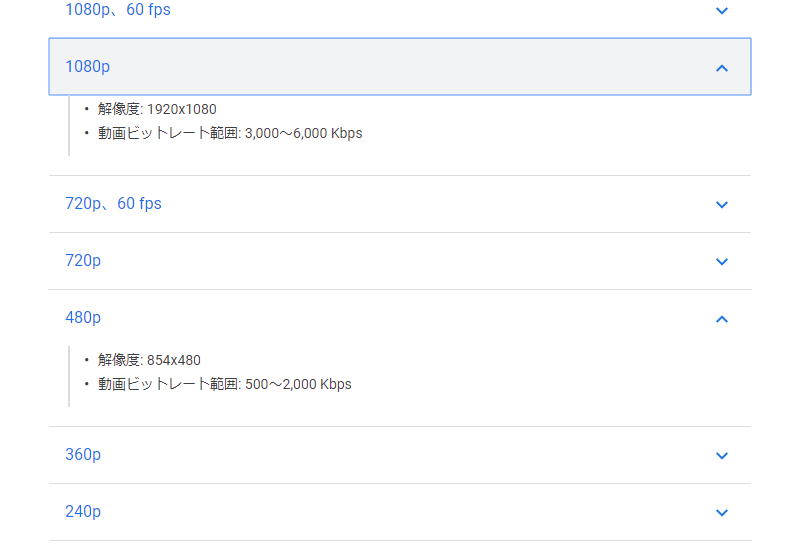This screenshot has height=554, width=795.
Task: Expand the 1080p, 60 fps chevron arrow
Action: (722, 11)
